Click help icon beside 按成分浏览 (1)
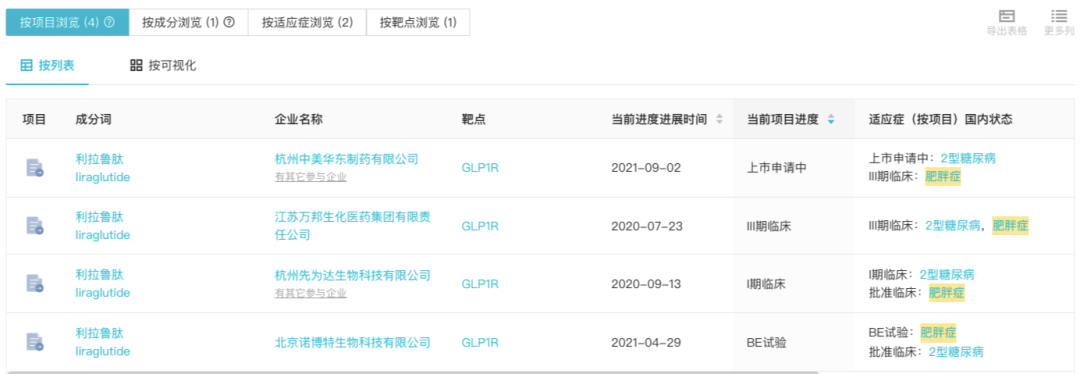 [x=229, y=23]
